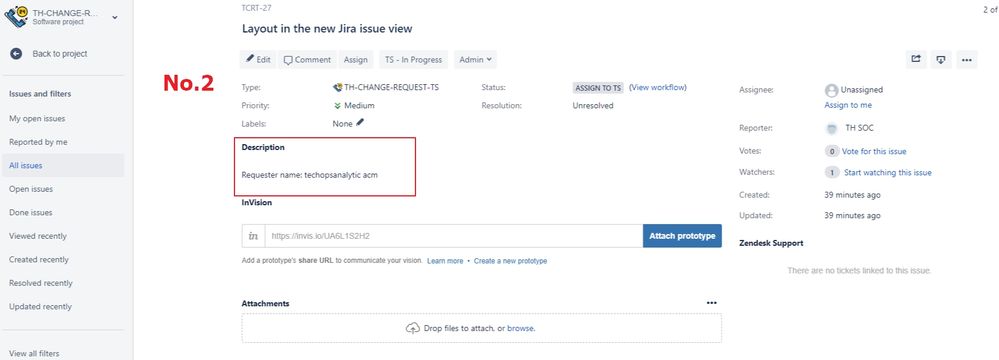The height and width of the screenshot is (360, 999).
Task: Click the issue title text
Action: click(x=327, y=29)
